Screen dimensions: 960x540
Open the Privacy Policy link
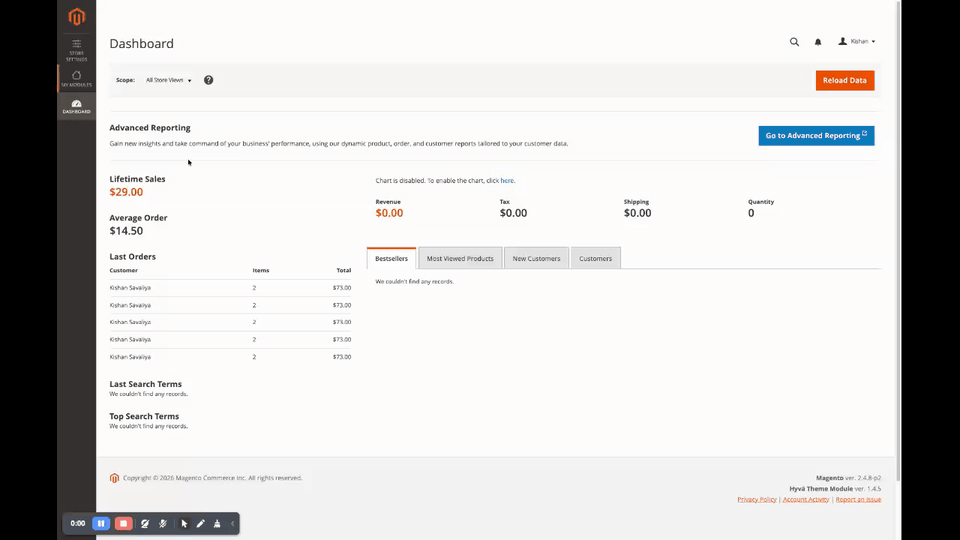pos(757,500)
